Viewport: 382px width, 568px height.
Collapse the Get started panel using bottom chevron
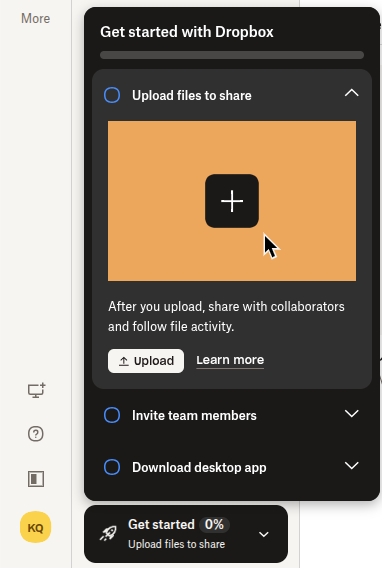[x=264, y=534]
